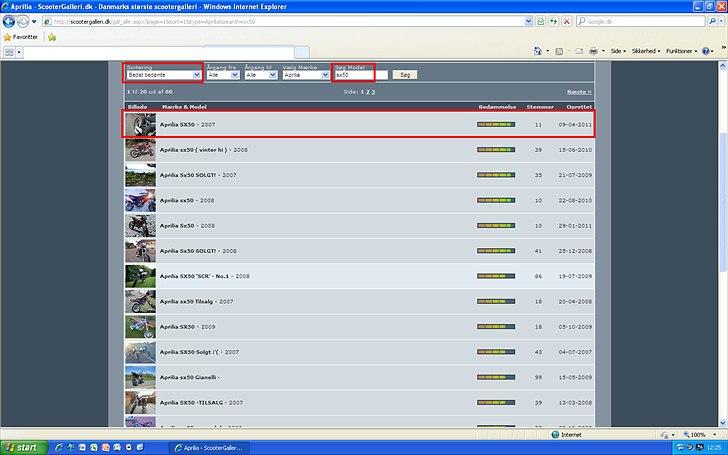This screenshot has width=728, height=455.
Task: Open the address bar history dropdown
Action: point(528,22)
